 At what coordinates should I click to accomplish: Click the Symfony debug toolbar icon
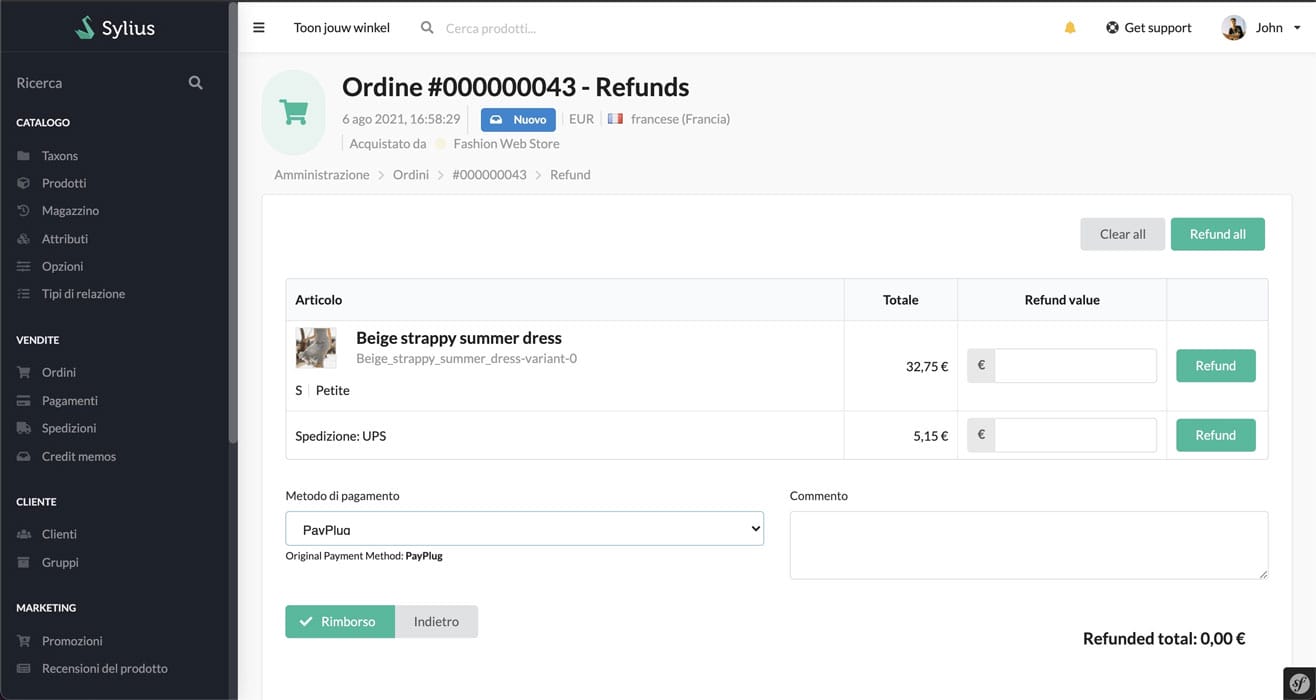pos(1299,683)
